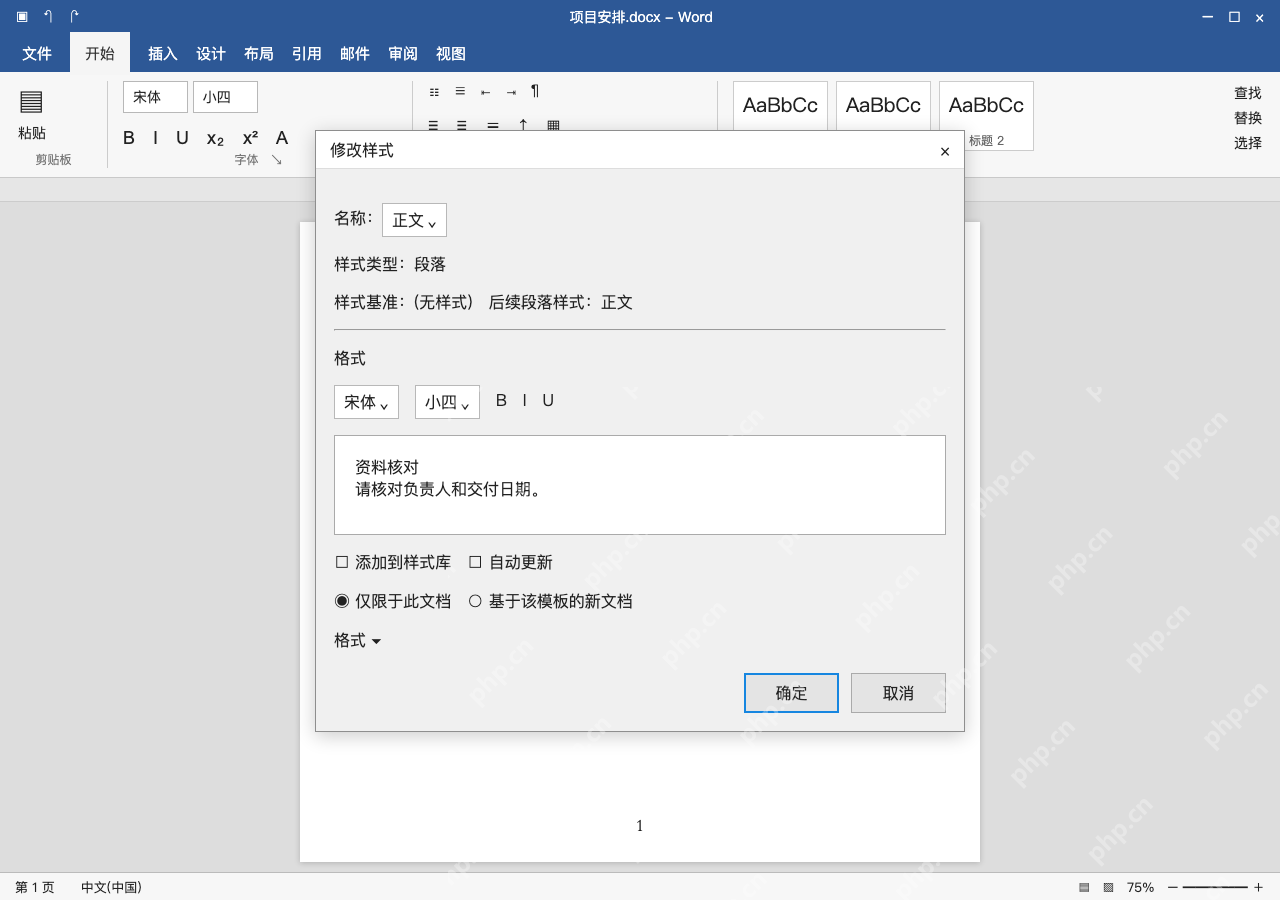Toggle italic in the ribbon 字体 group
The image size is (1280, 900).
[x=155, y=138]
